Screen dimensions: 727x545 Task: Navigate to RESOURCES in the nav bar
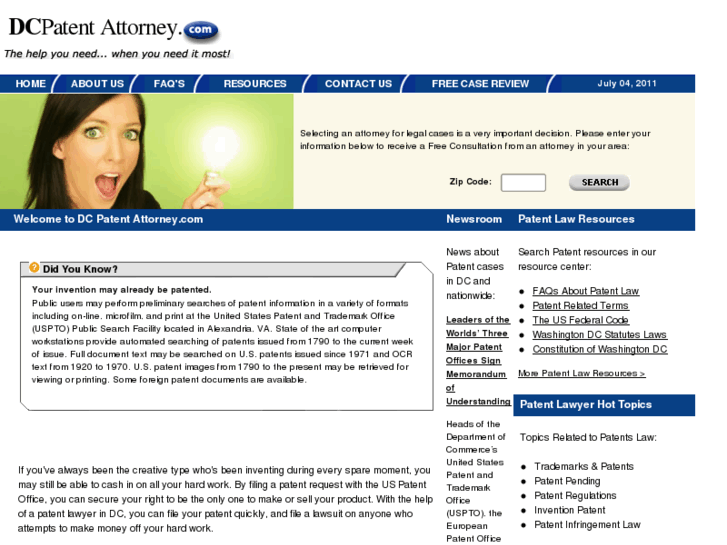click(255, 84)
